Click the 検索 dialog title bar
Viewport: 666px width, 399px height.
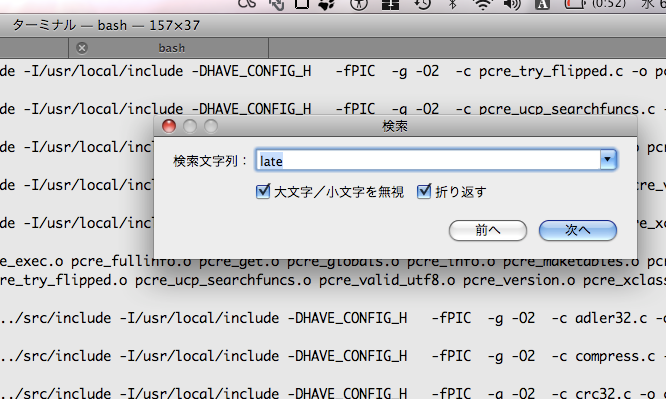click(395, 126)
